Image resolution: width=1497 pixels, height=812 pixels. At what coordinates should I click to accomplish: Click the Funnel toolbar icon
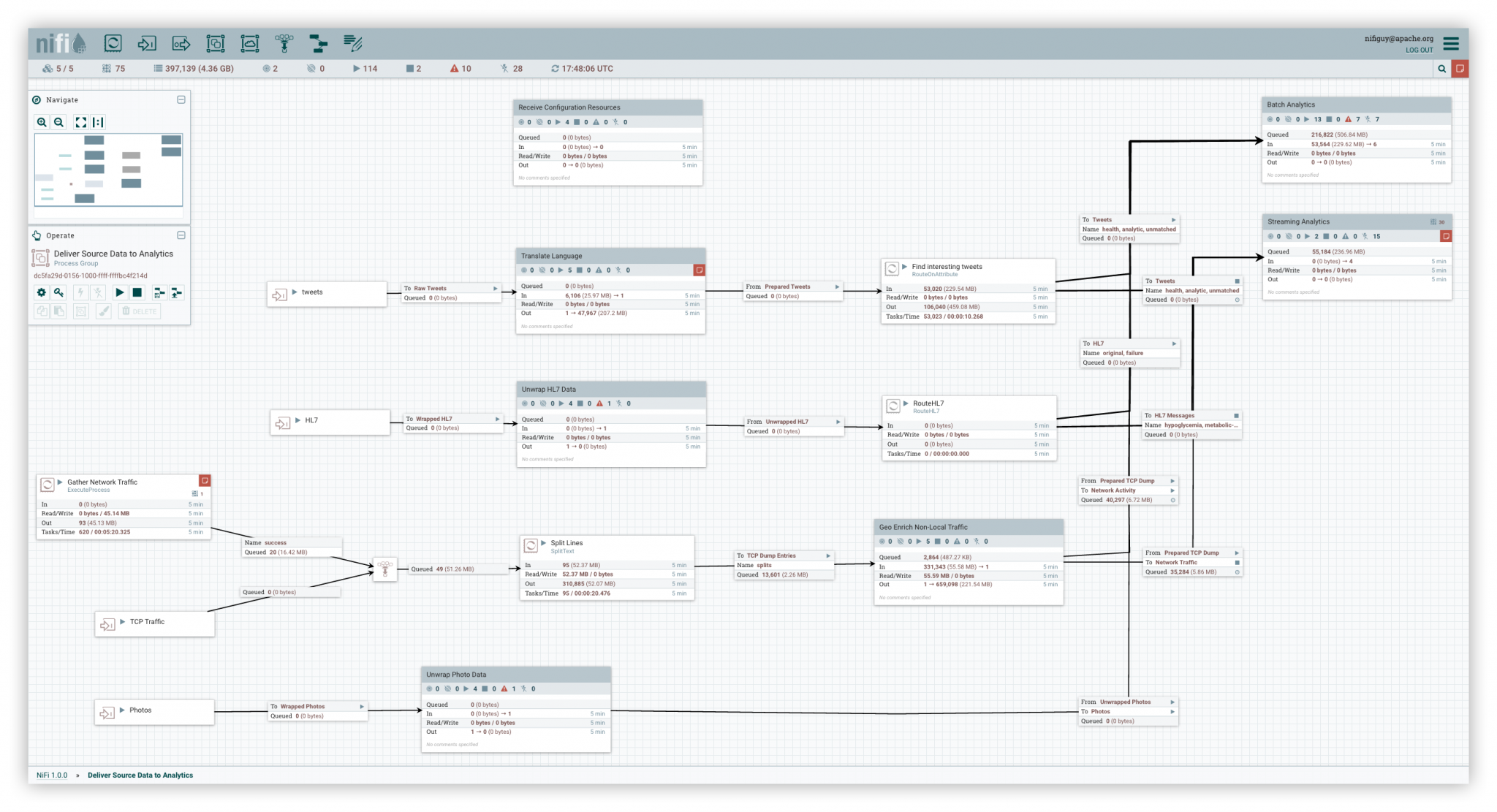pyautogui.click(x=284, y=44)
